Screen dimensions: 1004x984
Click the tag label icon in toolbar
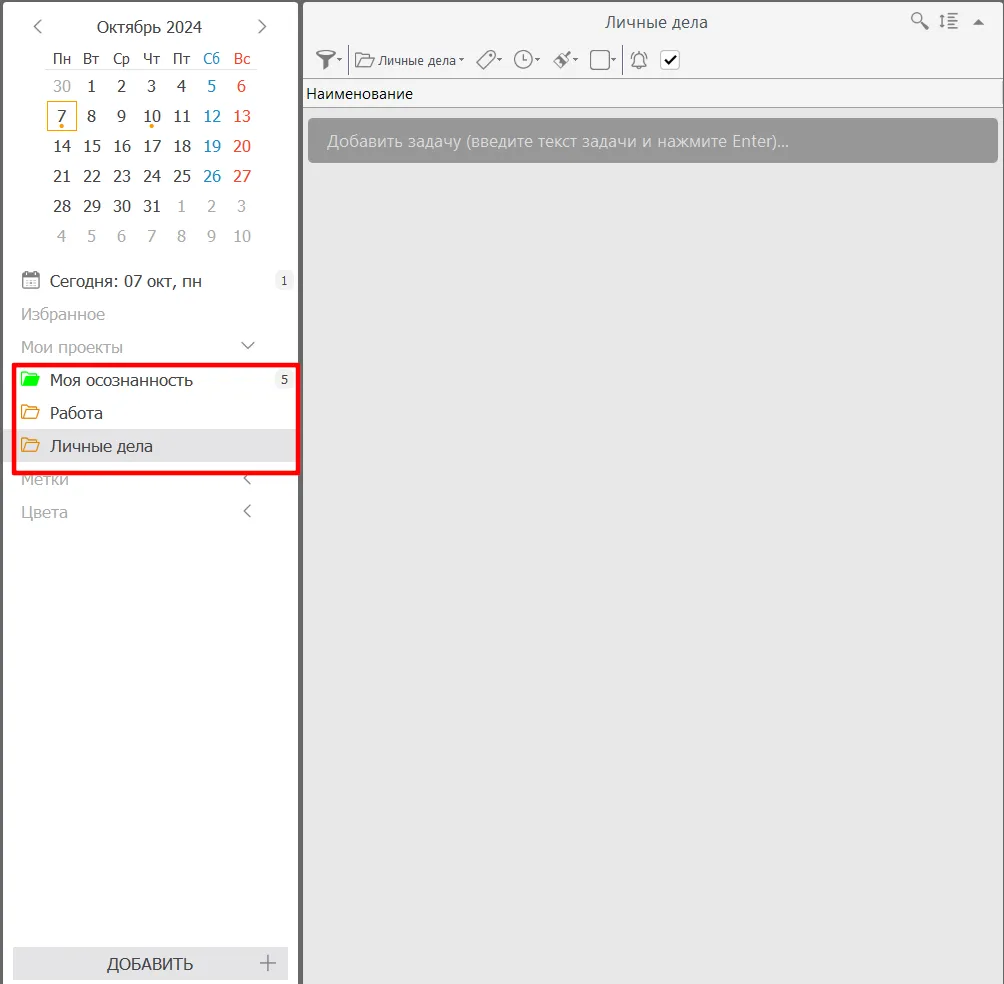click(487, 60)
